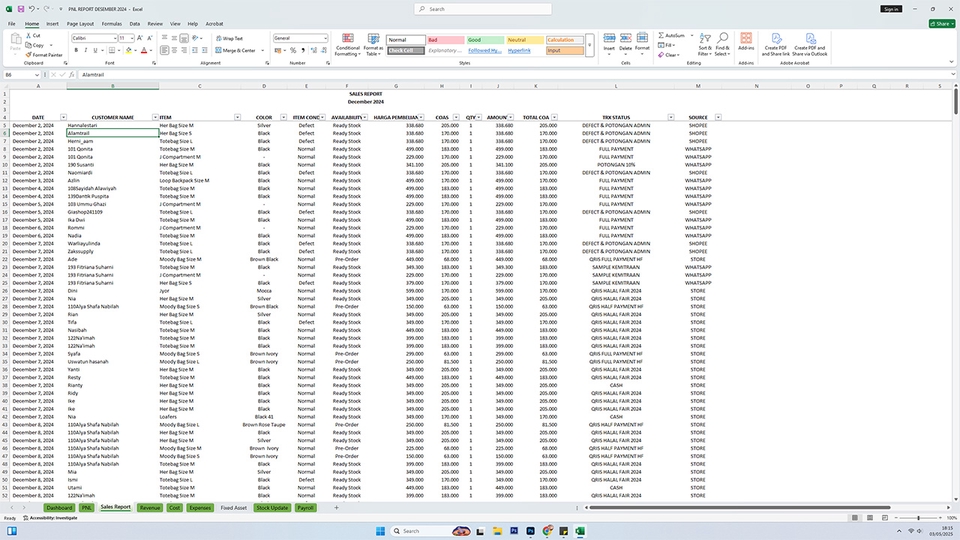Click Decrease Font Size icon

pyautogui.click(x=150, y=38)
